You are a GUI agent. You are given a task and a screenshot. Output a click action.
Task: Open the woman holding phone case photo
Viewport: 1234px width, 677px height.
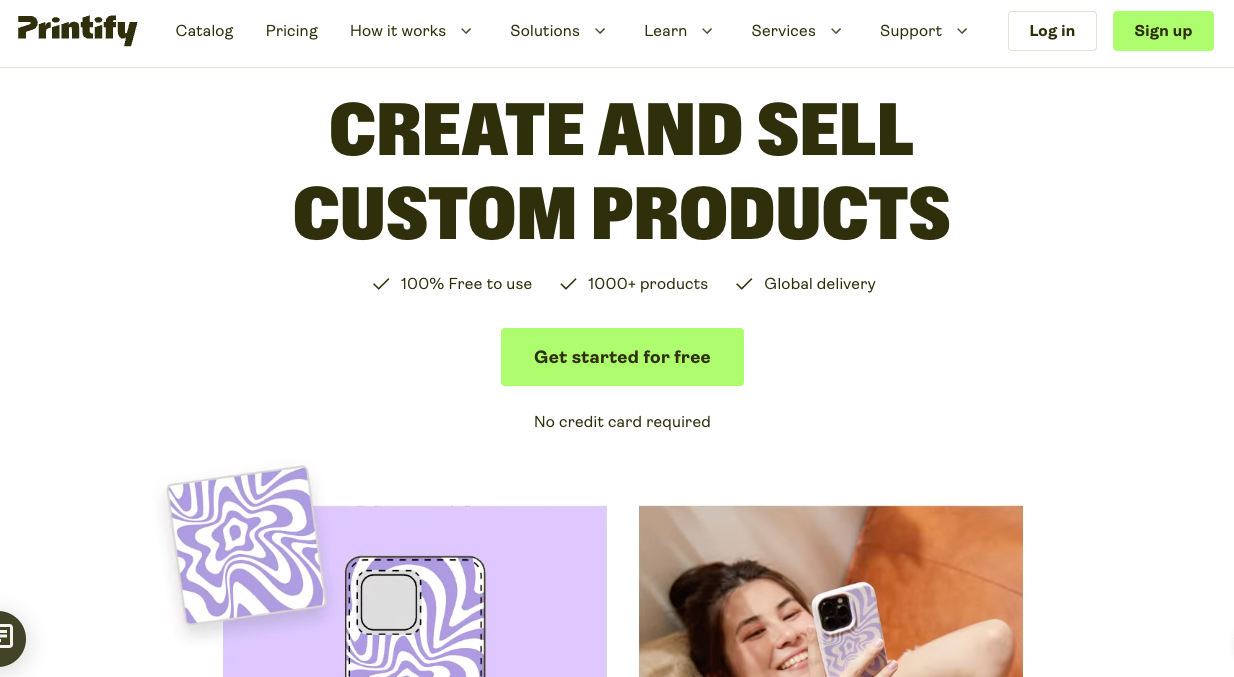tap(831, 591)
